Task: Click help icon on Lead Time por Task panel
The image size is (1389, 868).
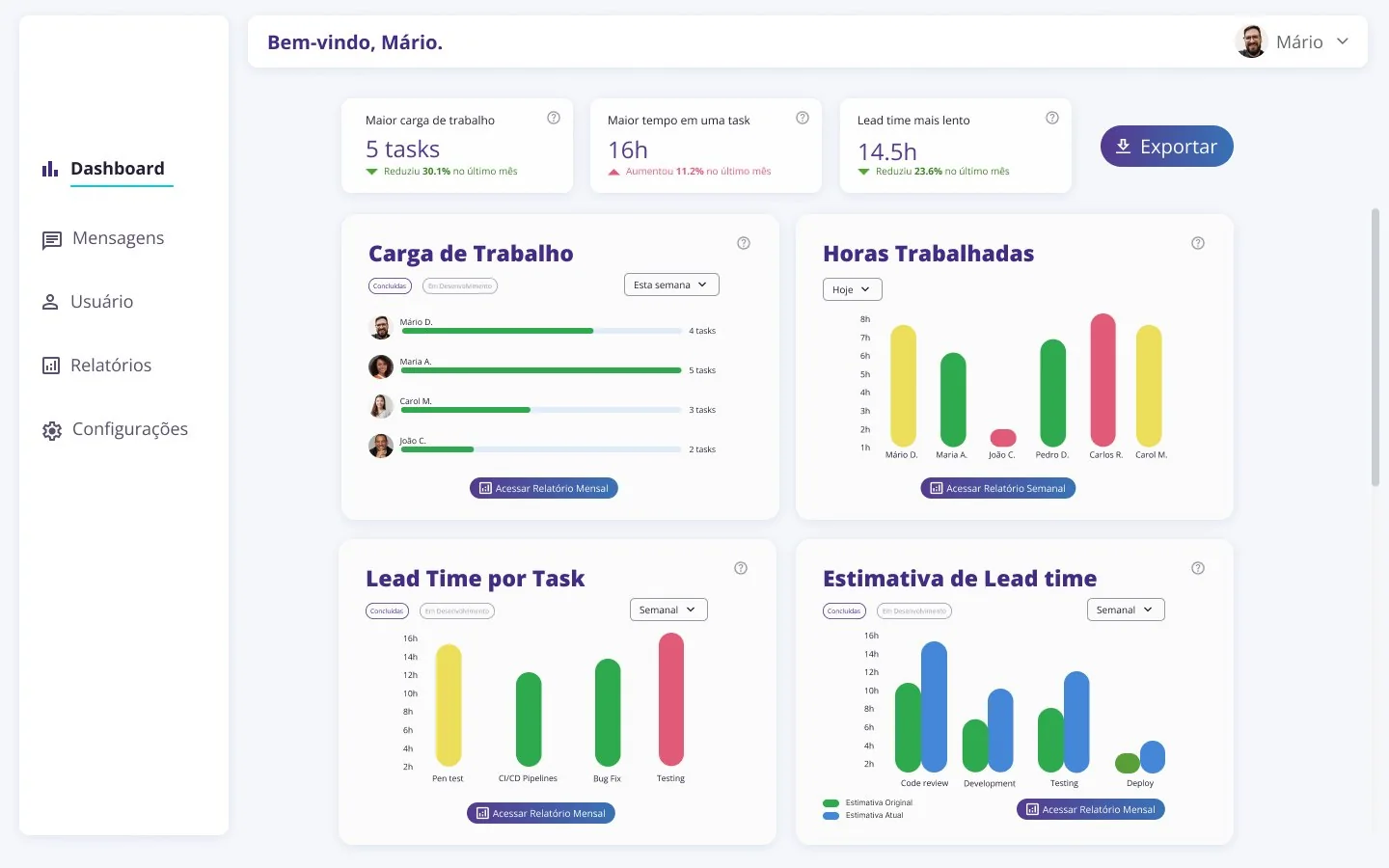Action: pyautogui.click(x=741, y=568)
